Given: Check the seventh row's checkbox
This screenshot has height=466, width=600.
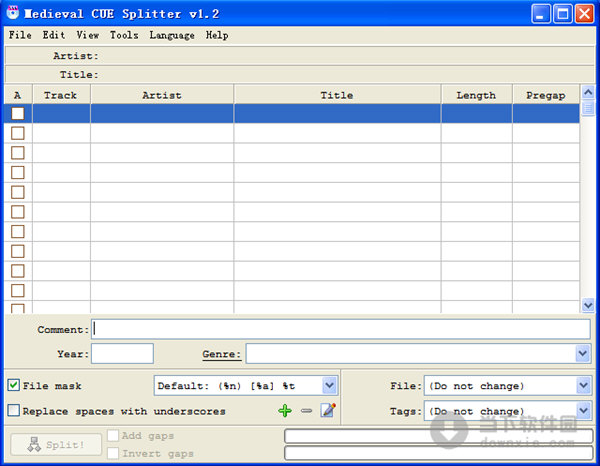Looking at the screenshot, I should [18, 231].
